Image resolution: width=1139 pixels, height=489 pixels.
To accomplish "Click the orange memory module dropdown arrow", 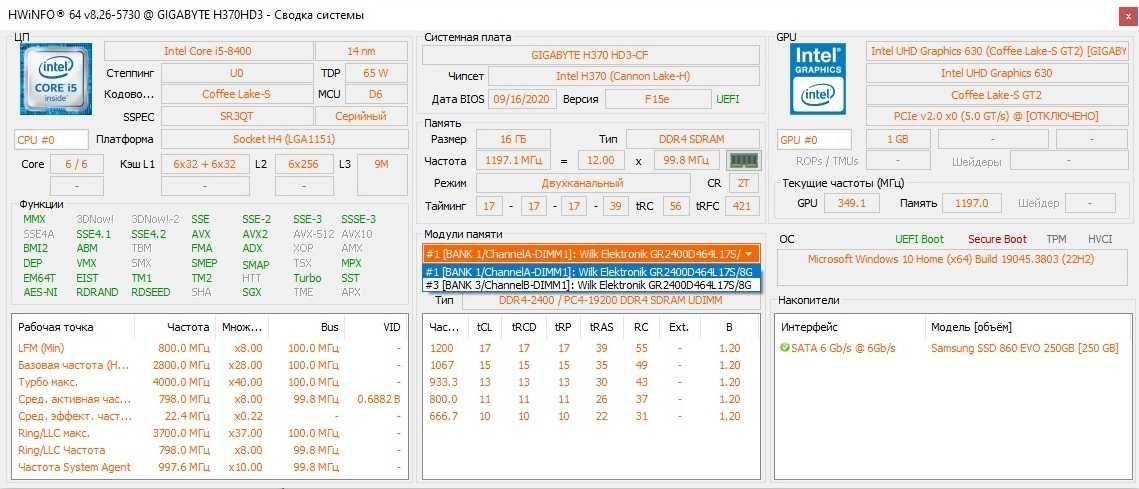I will point(749,253).
